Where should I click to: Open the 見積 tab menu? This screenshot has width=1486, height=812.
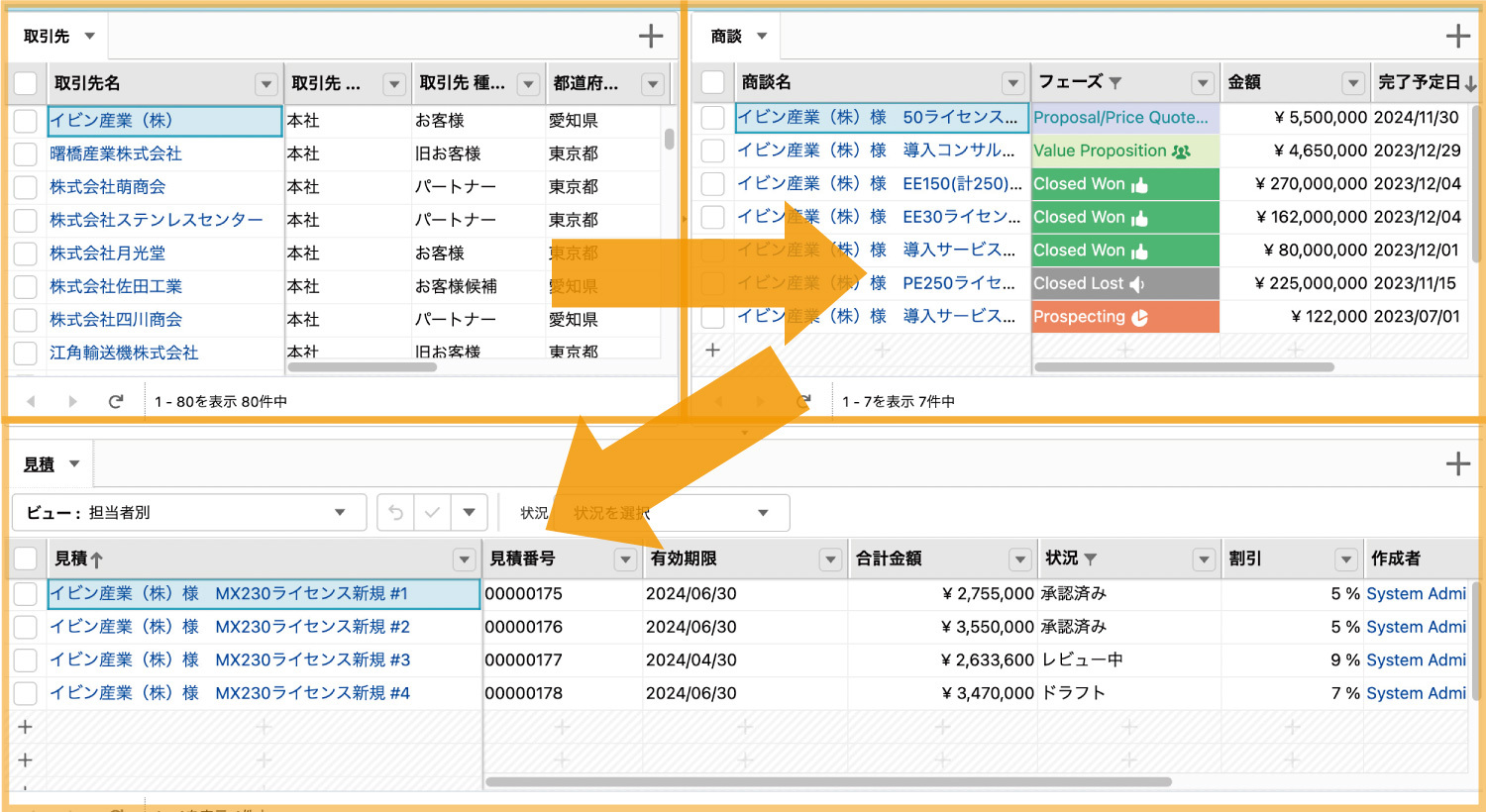pyautogui.click(x=74, y=463)
